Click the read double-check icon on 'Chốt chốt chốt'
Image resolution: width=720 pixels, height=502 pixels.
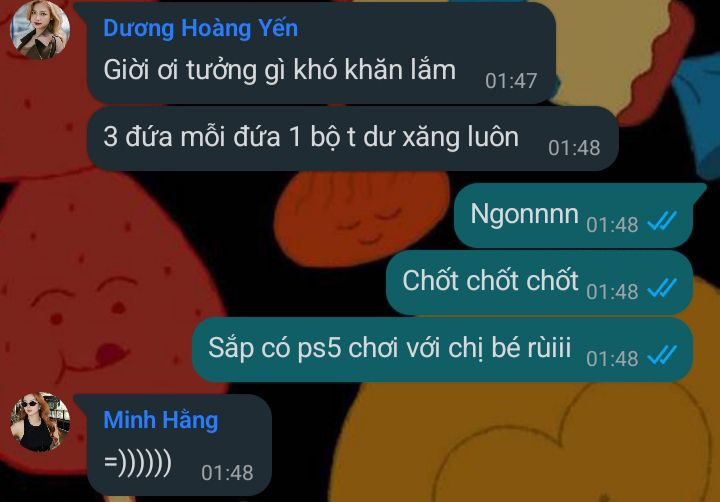(x=662, y=288)
